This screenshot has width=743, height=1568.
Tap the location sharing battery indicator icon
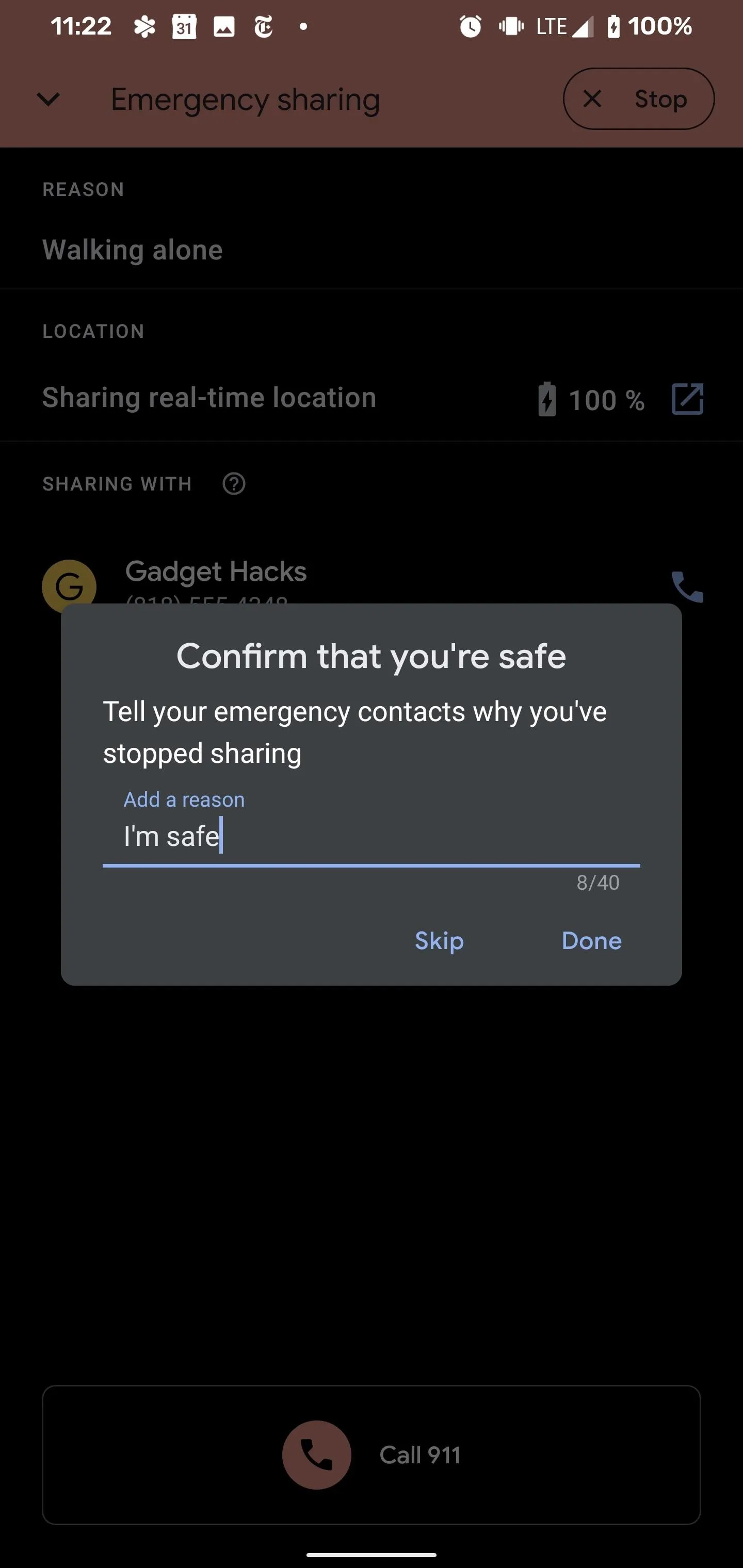(x=547, y=399)
